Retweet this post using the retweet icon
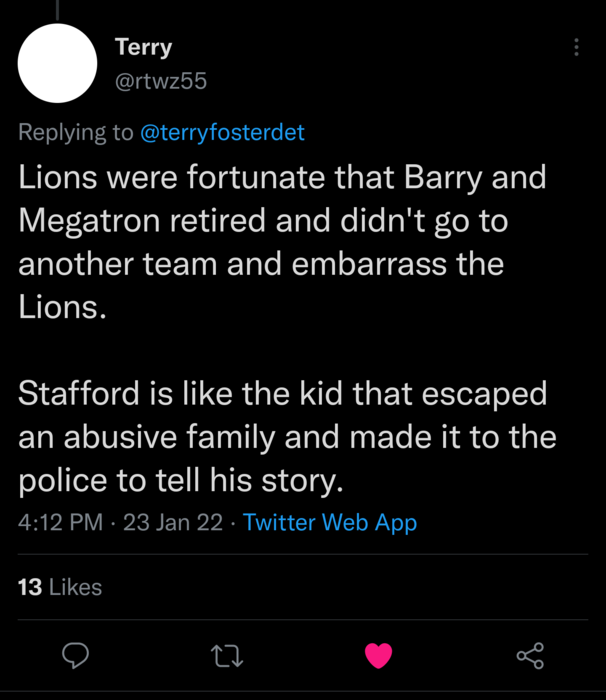Screen dimensions: 606x700 (x=227, y=656)
